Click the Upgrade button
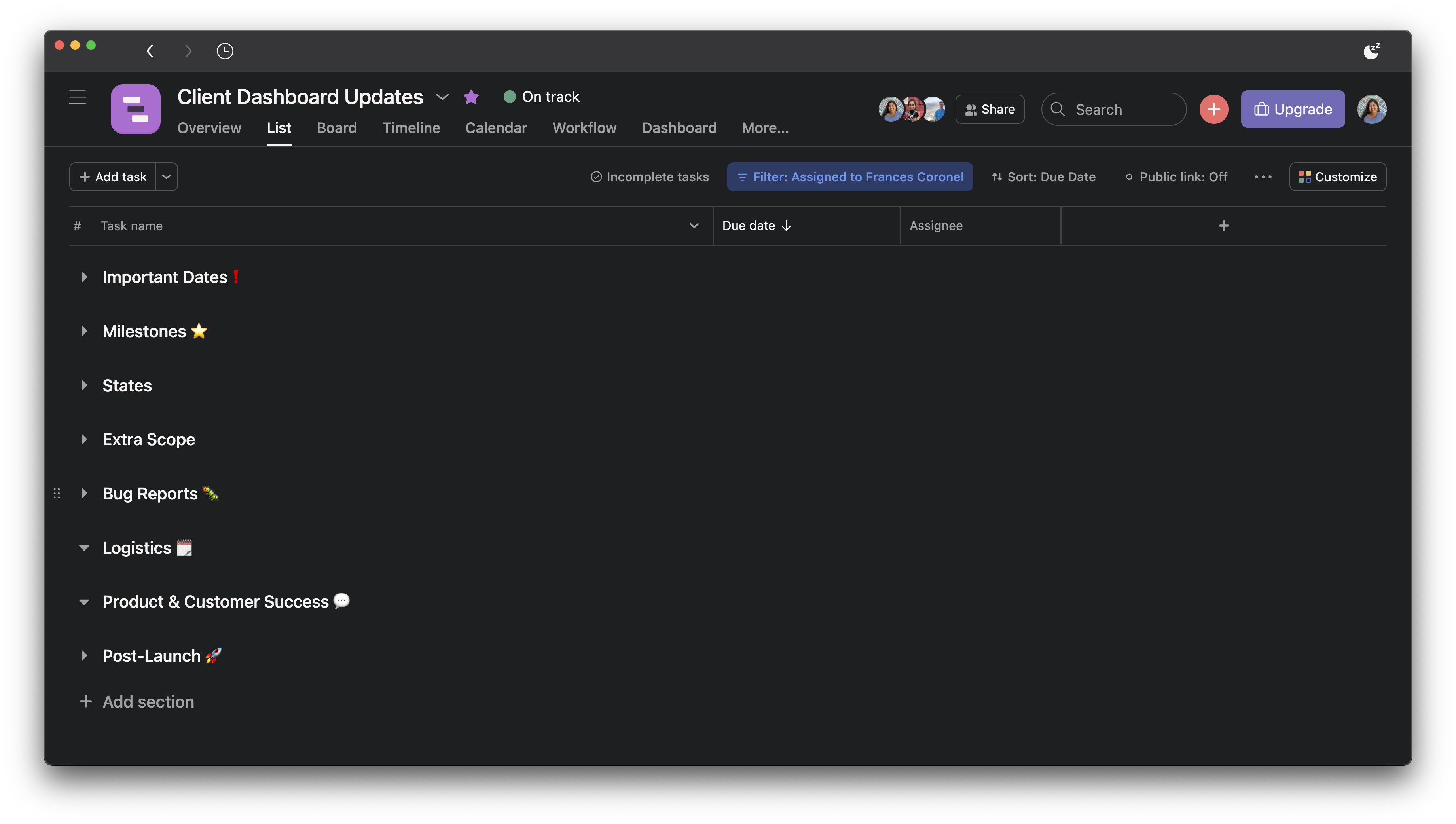Image resolution: width=1456 pixels, height=824 pixels. pos(1293,109)
